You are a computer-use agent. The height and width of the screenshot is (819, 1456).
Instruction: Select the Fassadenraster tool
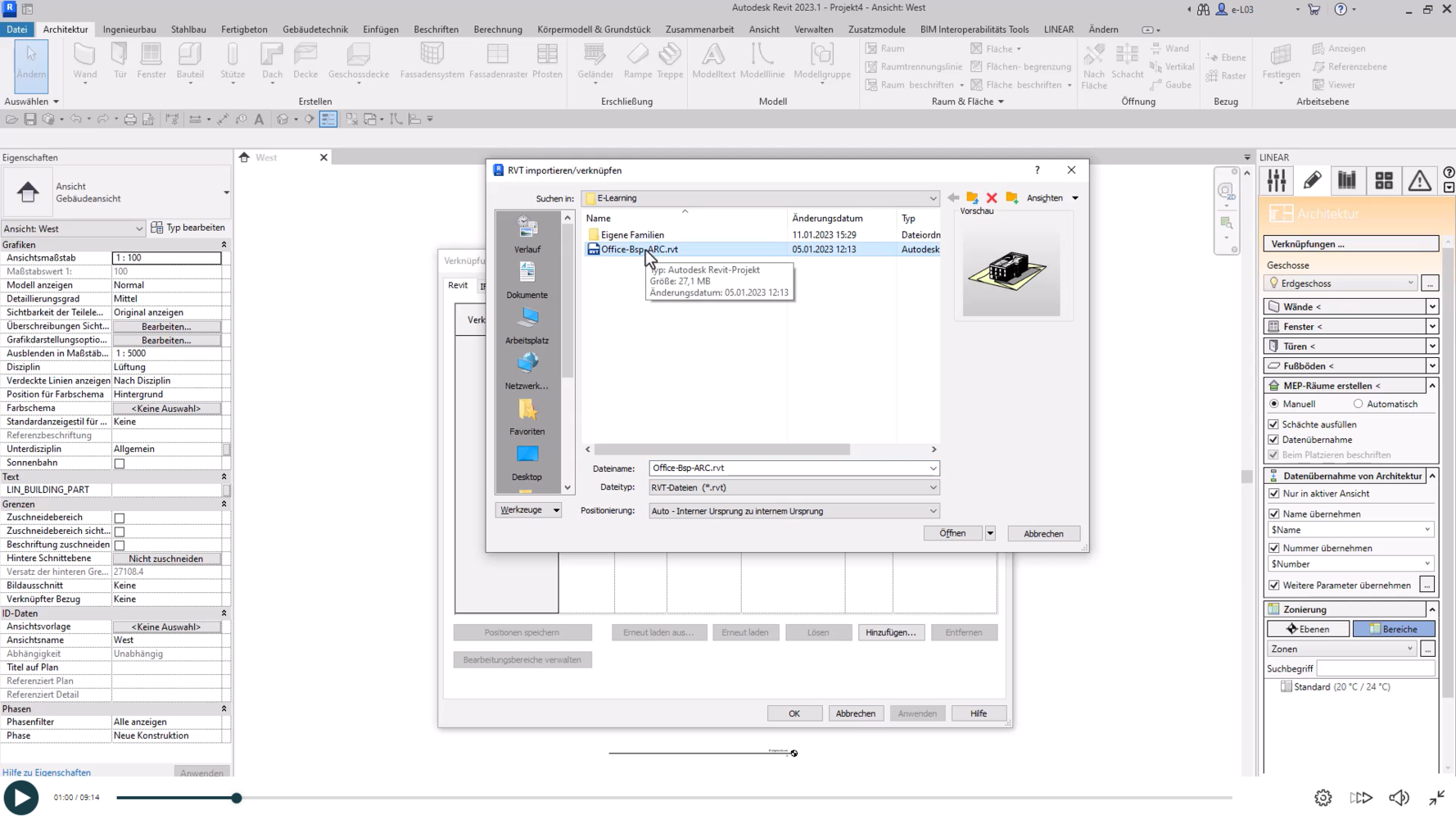pos(498,62)
